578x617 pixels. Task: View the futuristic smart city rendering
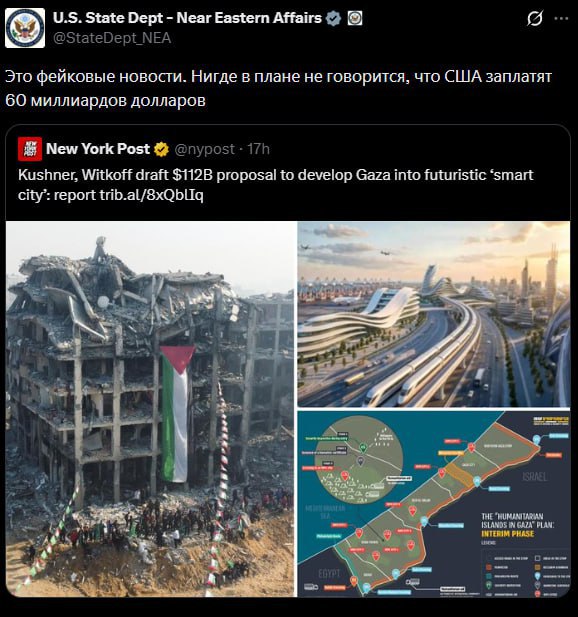[434, 314]
